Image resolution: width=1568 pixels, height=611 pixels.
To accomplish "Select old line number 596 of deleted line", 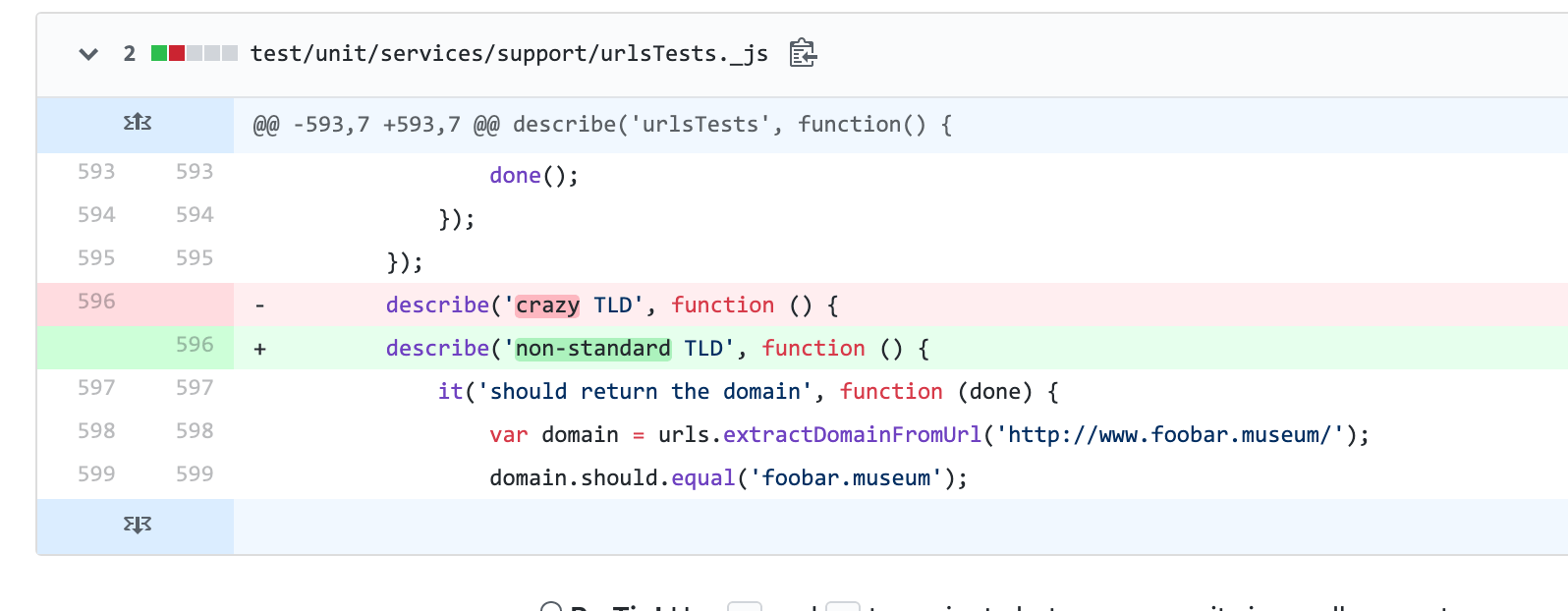I will click(x=96, y=302).
